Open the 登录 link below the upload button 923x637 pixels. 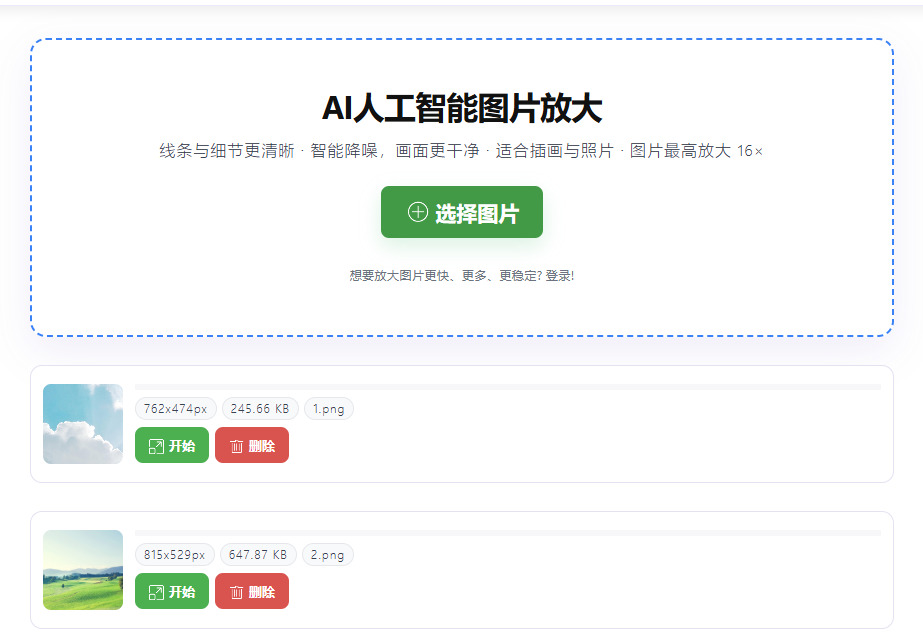coord(558,276)
